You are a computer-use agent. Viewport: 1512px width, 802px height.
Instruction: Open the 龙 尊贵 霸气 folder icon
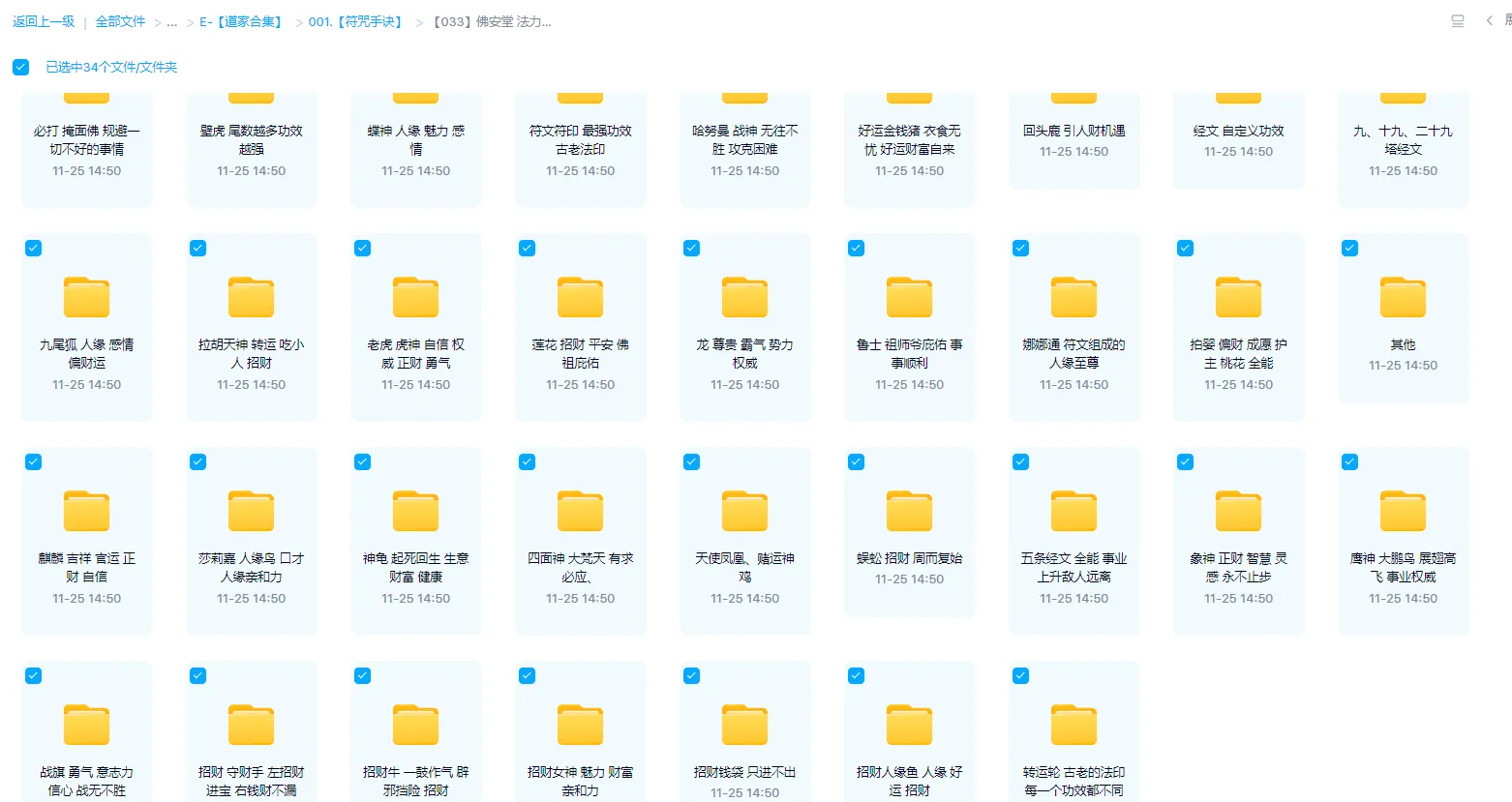pyautogui.click(x=745, y=297)
